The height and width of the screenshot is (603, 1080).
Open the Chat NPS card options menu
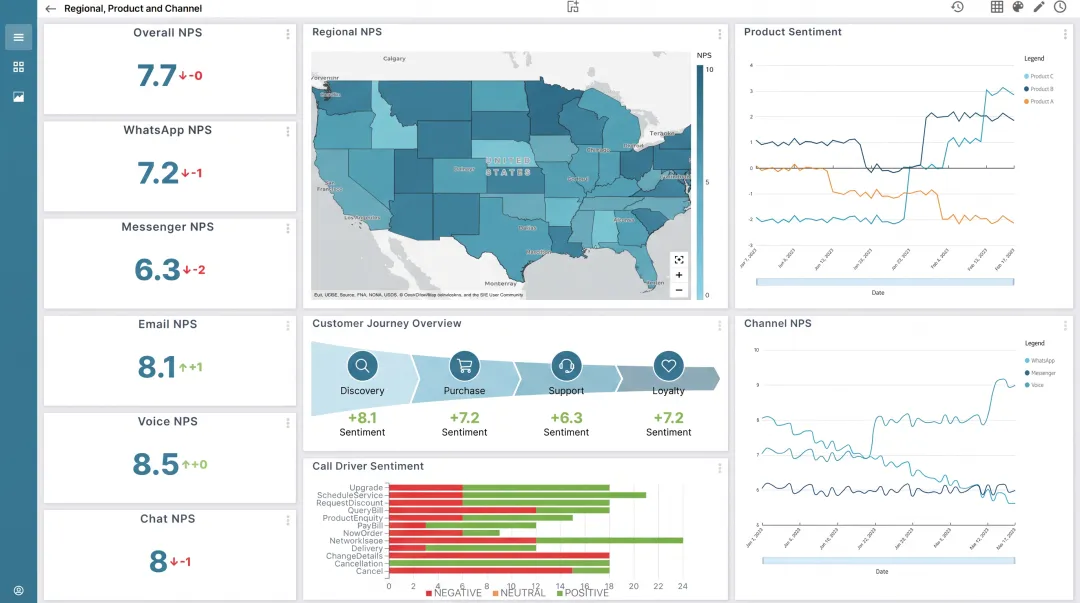point(288,520)
